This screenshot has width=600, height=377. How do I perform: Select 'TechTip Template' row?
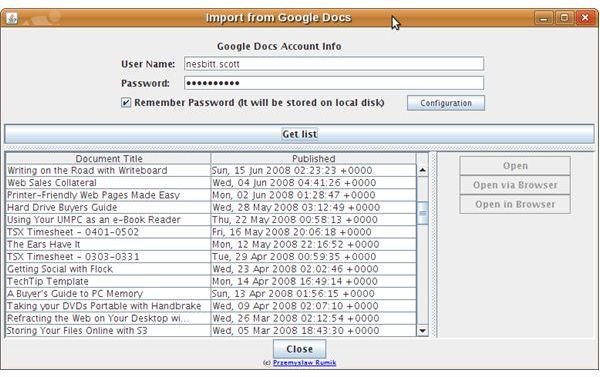click(108, 281)
